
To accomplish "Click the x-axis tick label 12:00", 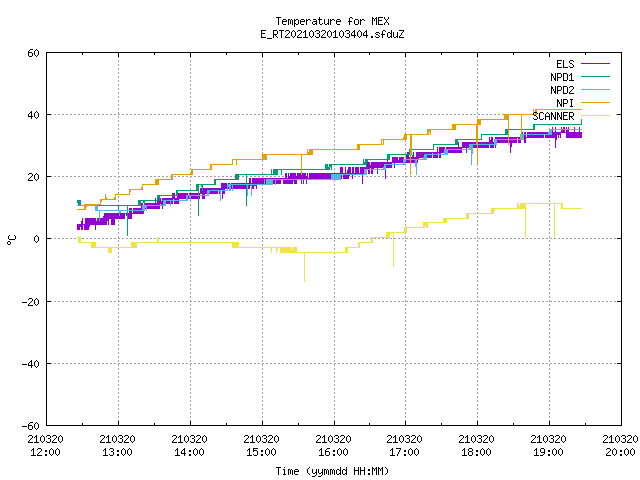I will click(45, 452).
